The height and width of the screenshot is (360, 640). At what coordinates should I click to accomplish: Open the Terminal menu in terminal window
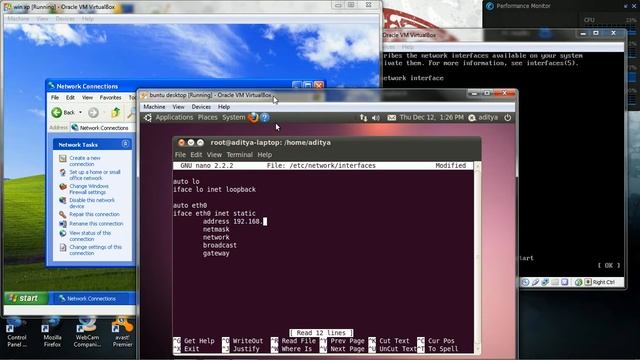tap(240, 155)
